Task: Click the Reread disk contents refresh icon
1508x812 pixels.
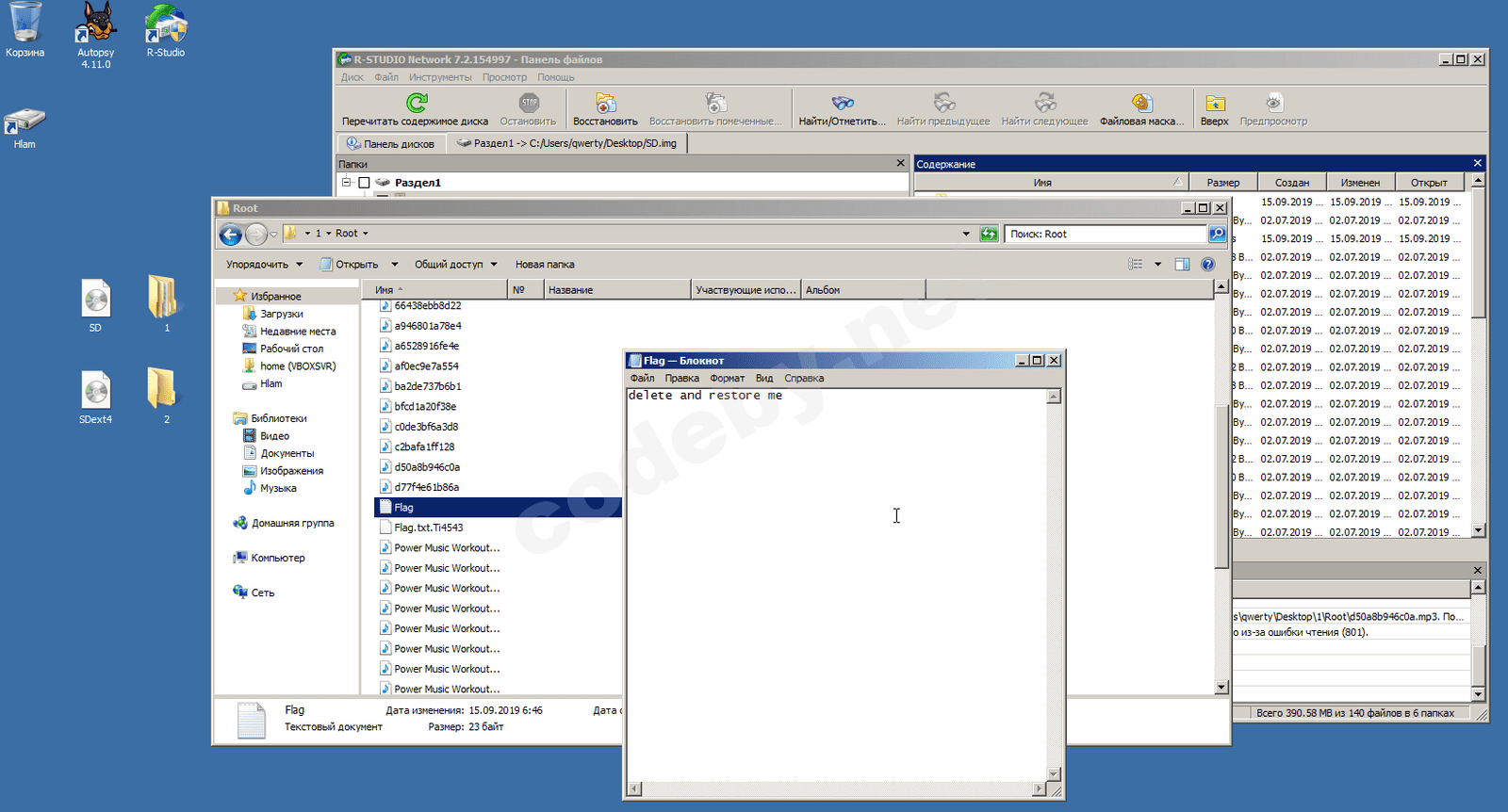Action: pos(416,103)
